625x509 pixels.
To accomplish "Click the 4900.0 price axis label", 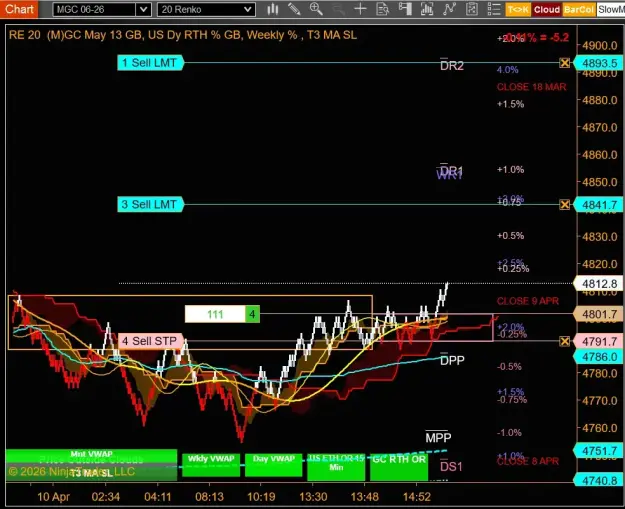I will point(599,45).
